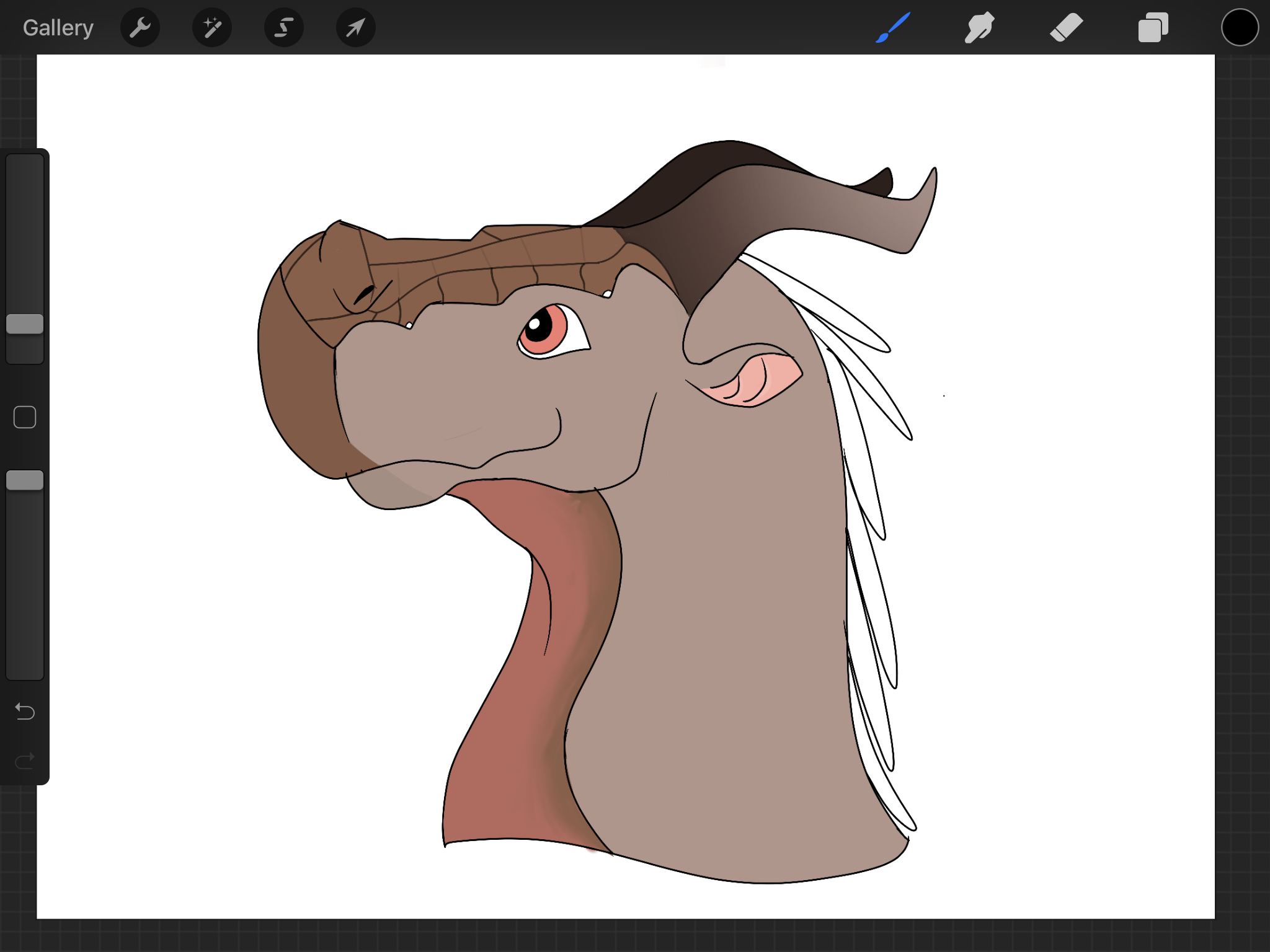The image size is (1270, 952).
Task: Select the Smudge tool
Action: 979,28
